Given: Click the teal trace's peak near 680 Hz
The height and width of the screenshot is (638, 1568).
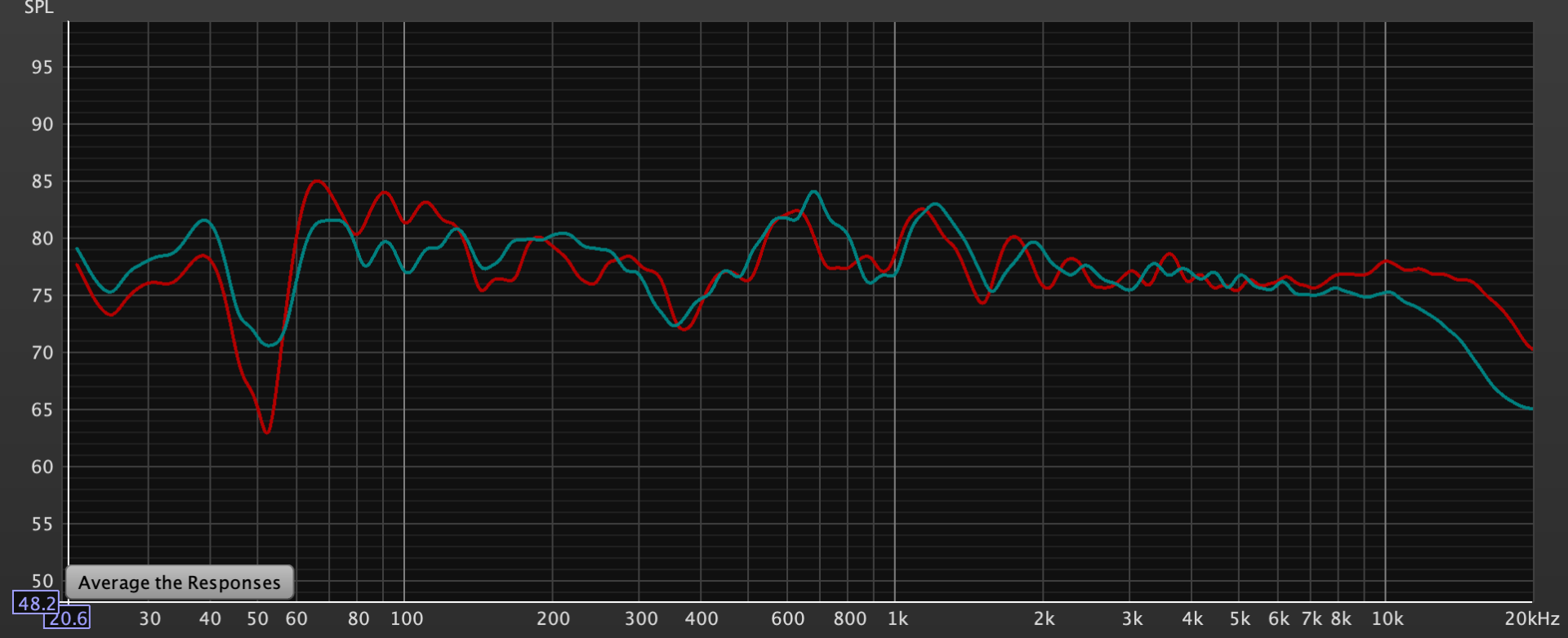Looking at the screenshot, I should [x=813, y=192].
